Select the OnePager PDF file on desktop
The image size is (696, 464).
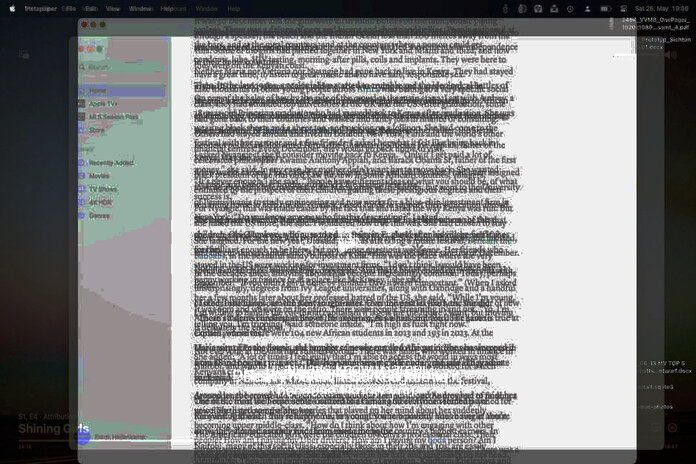pos(656,24)
